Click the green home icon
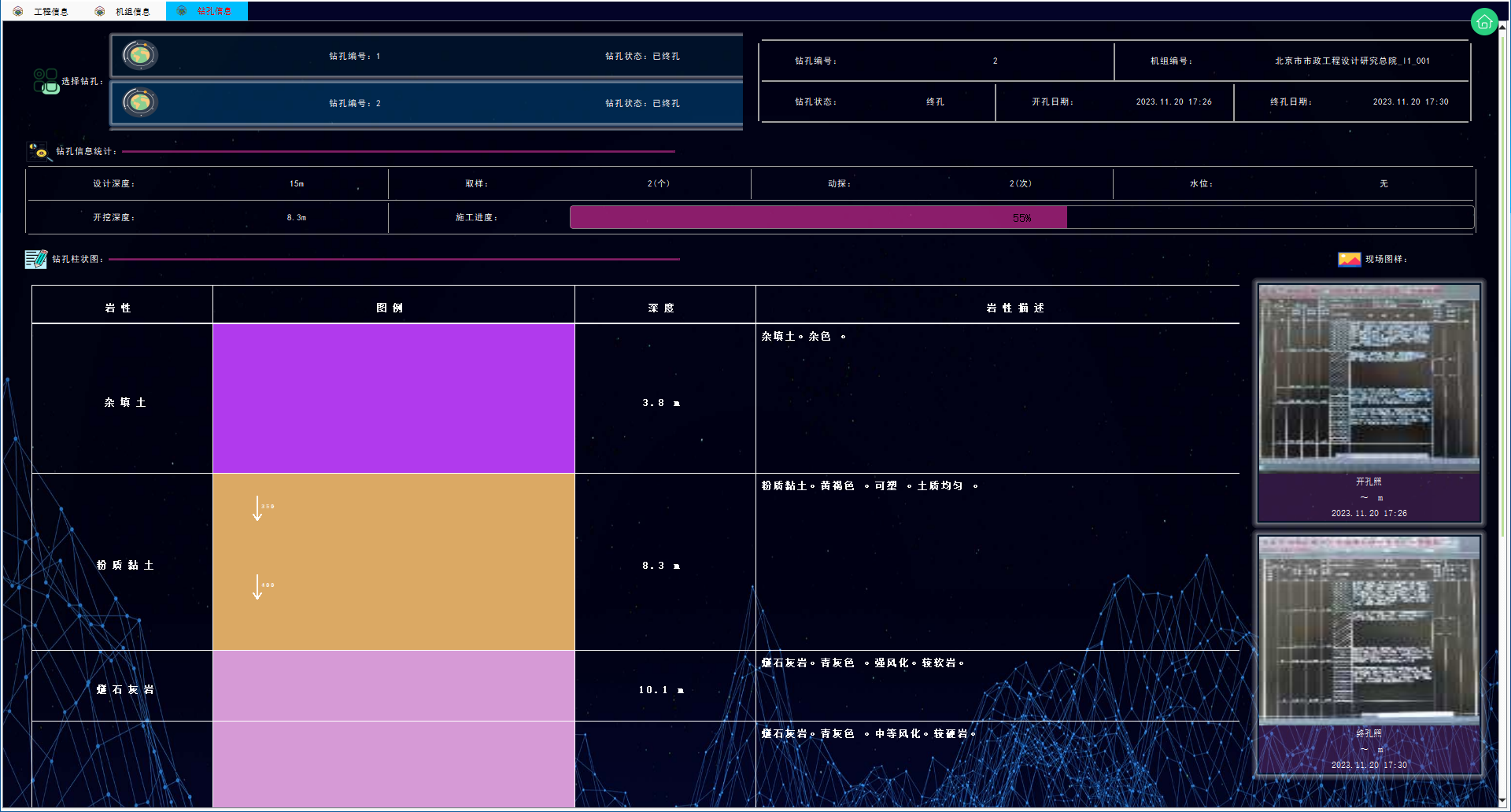 click(x=1483, y=22)
